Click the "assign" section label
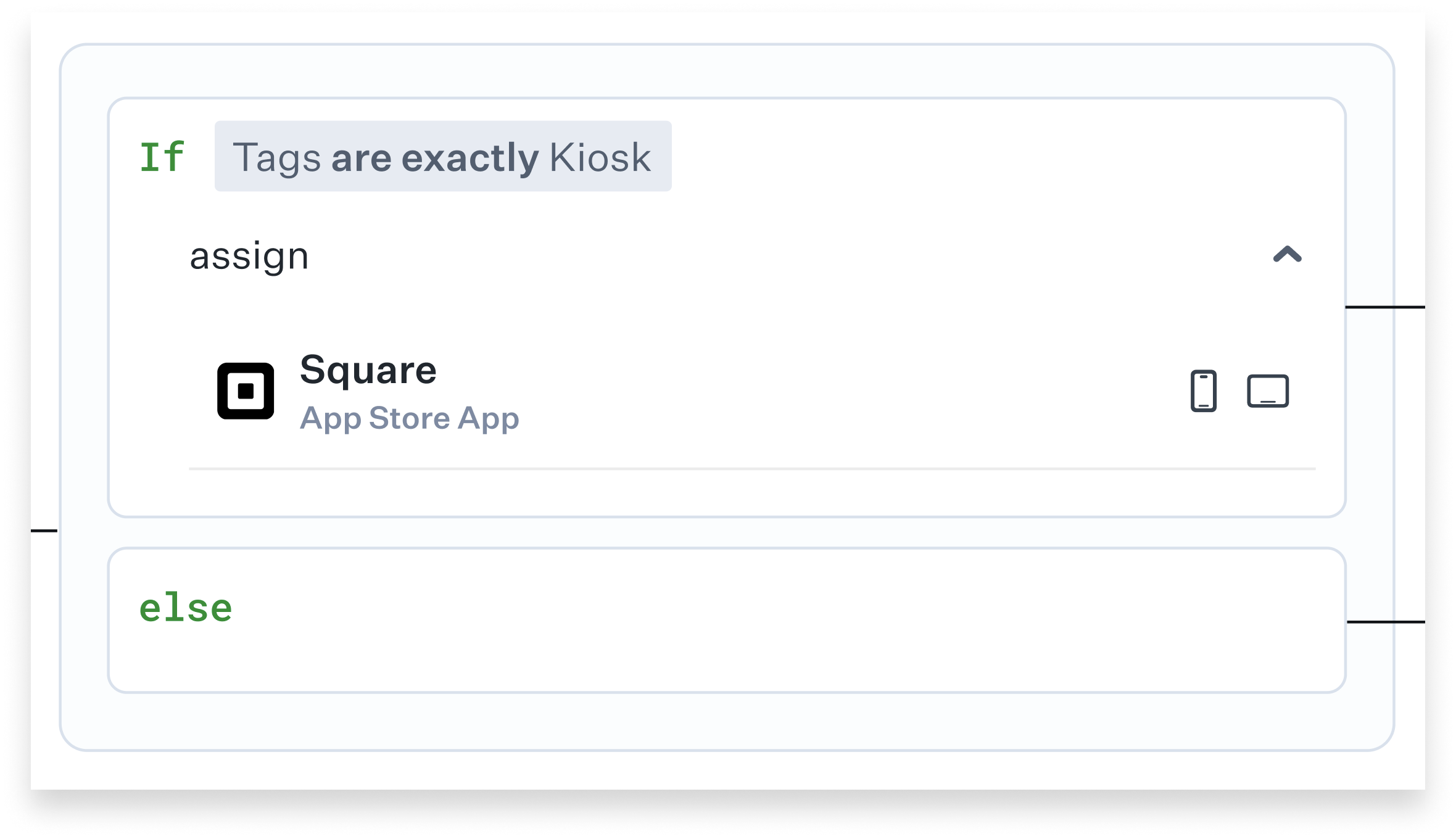1456x839 pixels. 249,256
